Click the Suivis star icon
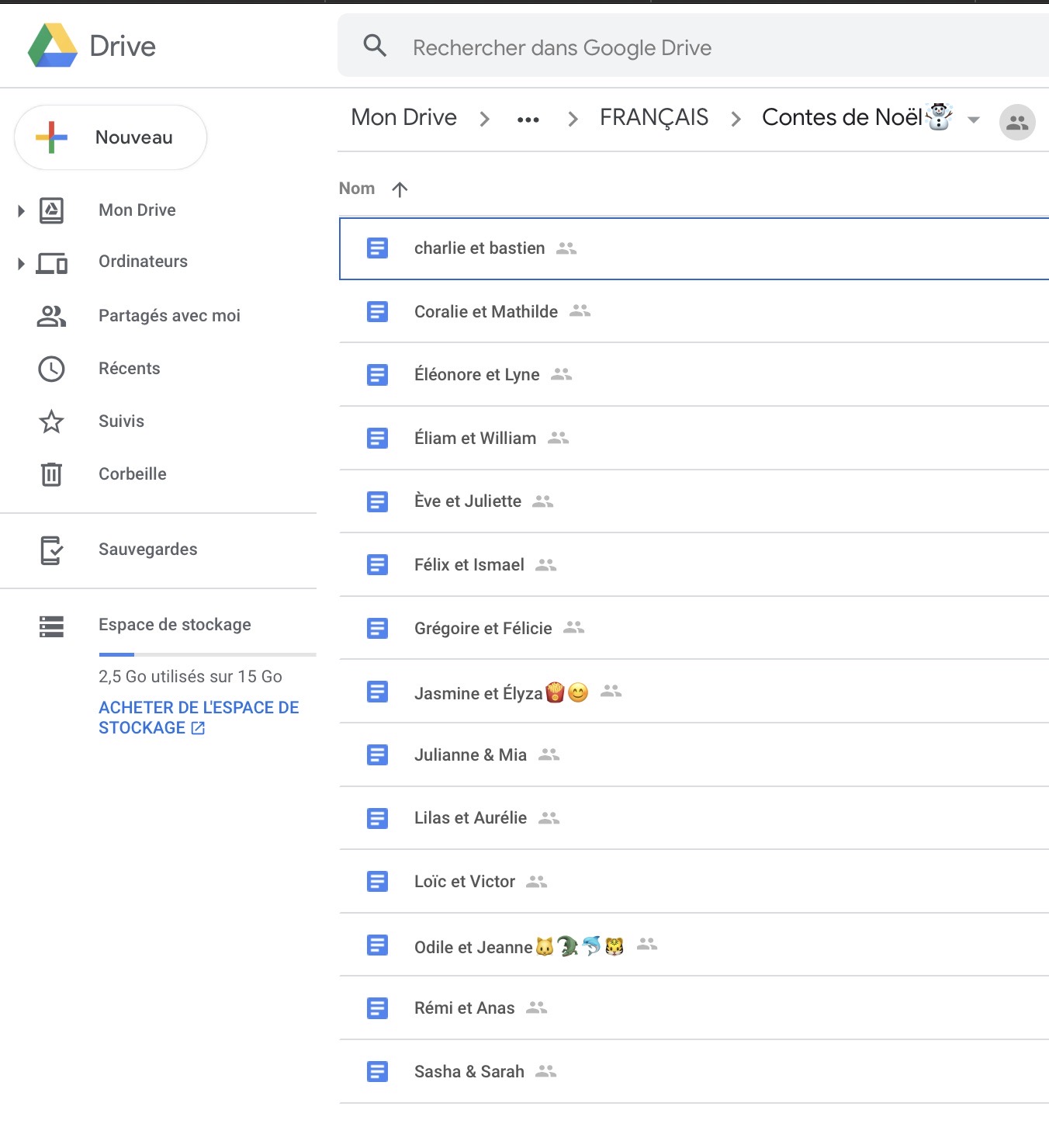 point(51,421)
